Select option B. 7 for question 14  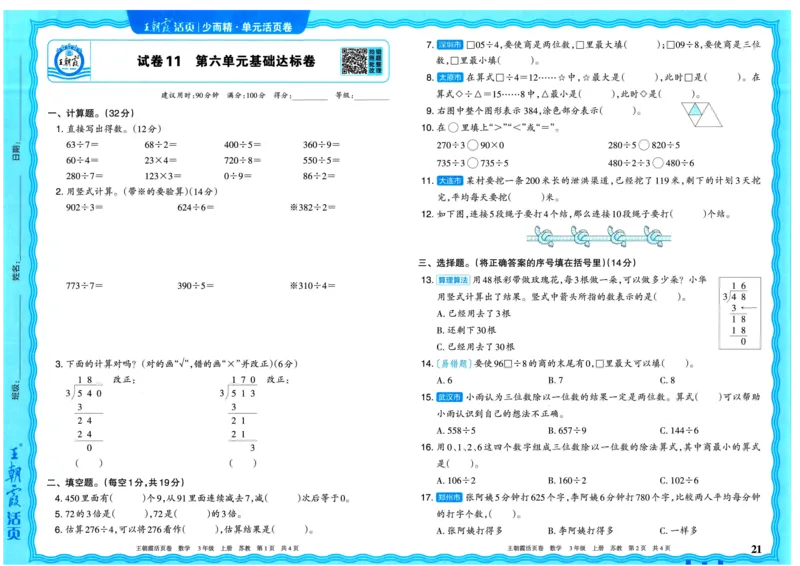click(x=556, y=380)
